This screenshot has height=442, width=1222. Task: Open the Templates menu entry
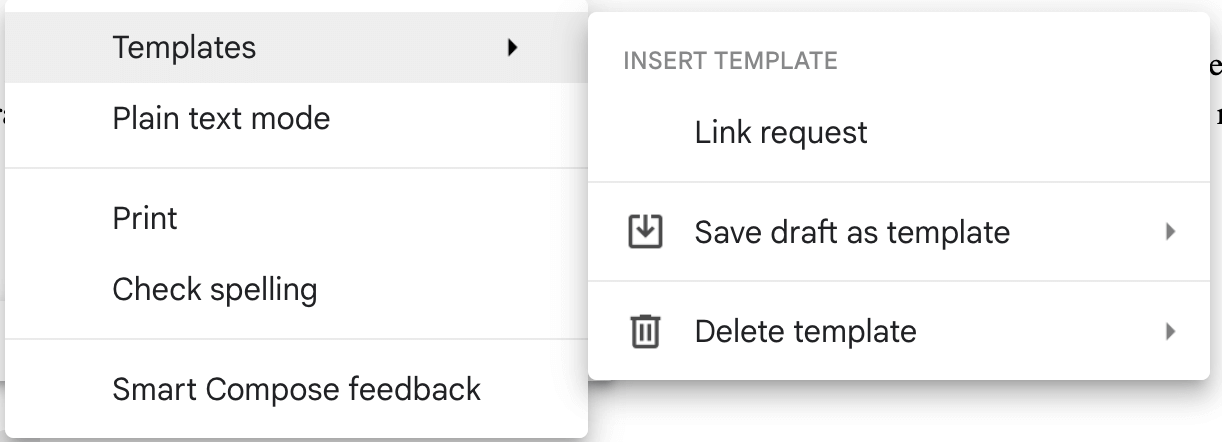(296, 47)
